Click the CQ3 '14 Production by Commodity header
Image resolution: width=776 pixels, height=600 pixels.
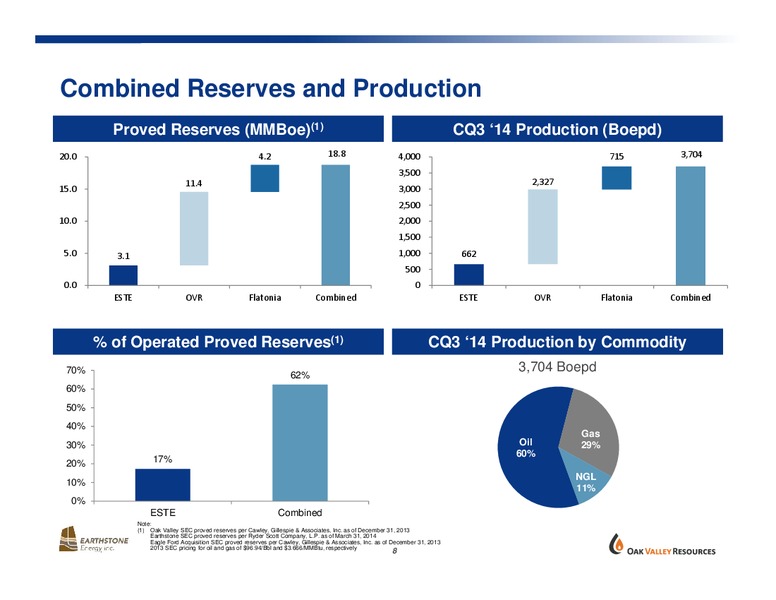point(557,342)
